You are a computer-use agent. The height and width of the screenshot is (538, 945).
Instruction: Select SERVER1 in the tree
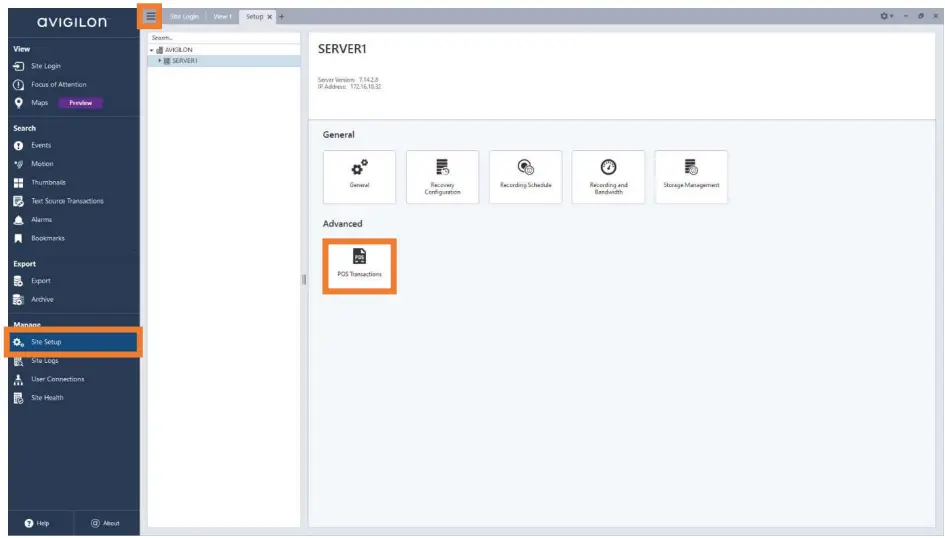point(184,61)
